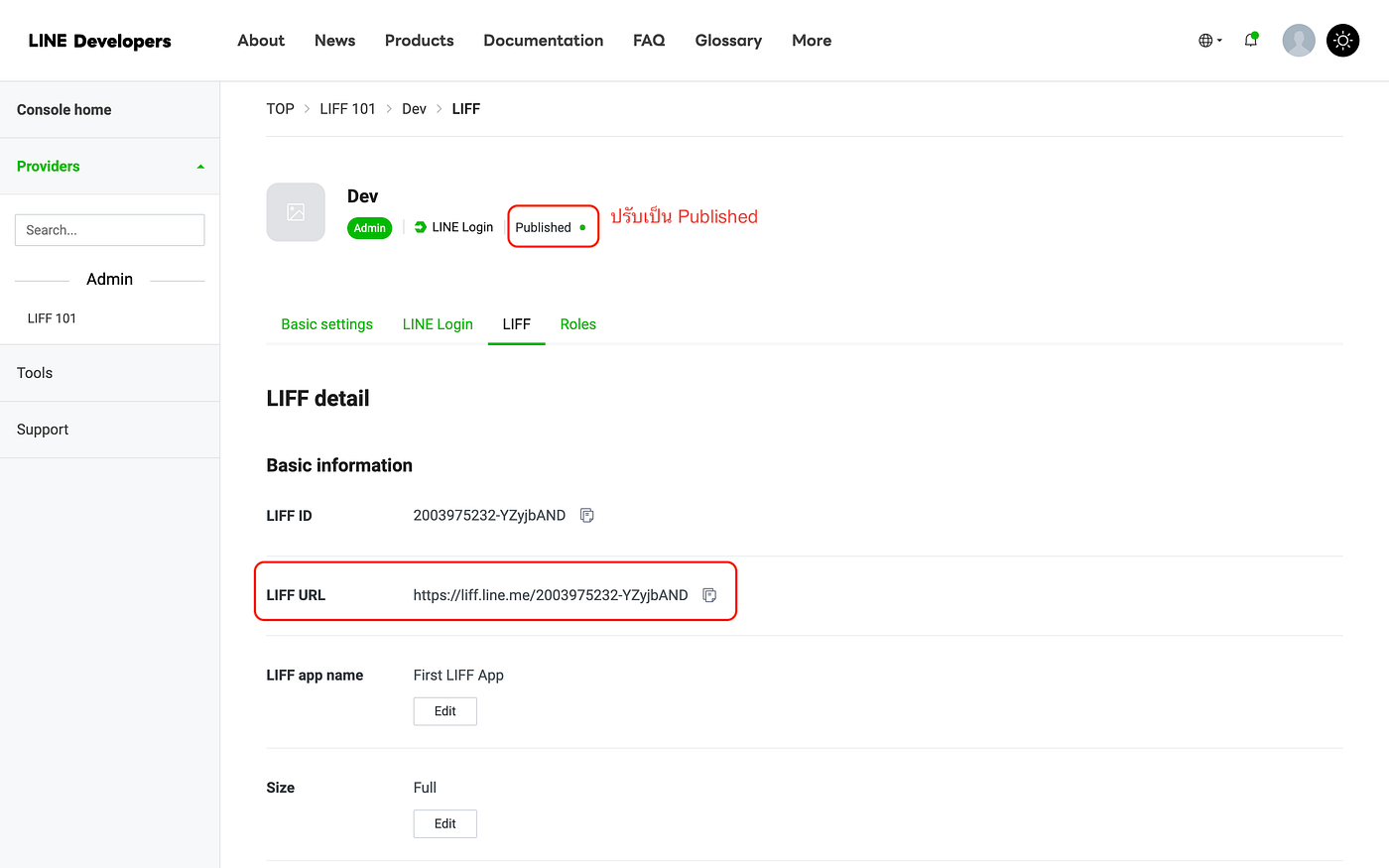
Task: Go to Dev in breadcrumb
Action: point(414,109)
